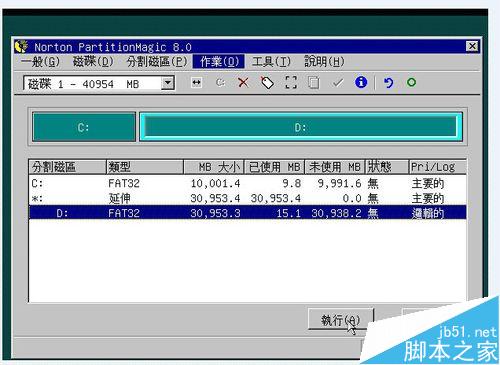This screenshot has height=365, width=500.
Task: Select the C: partition block in disk map
Action: [x=84, y=127]
